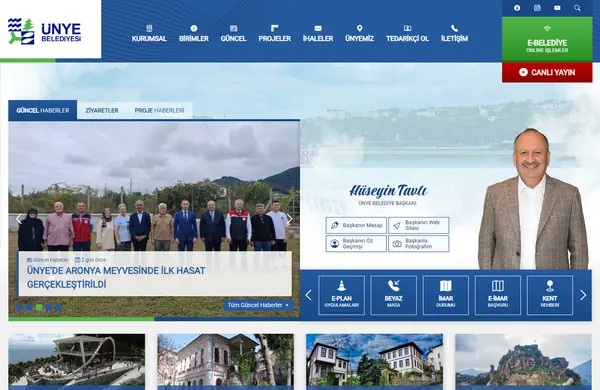Open the Facebook icon in top bar
600x390 pixels.
517,8
